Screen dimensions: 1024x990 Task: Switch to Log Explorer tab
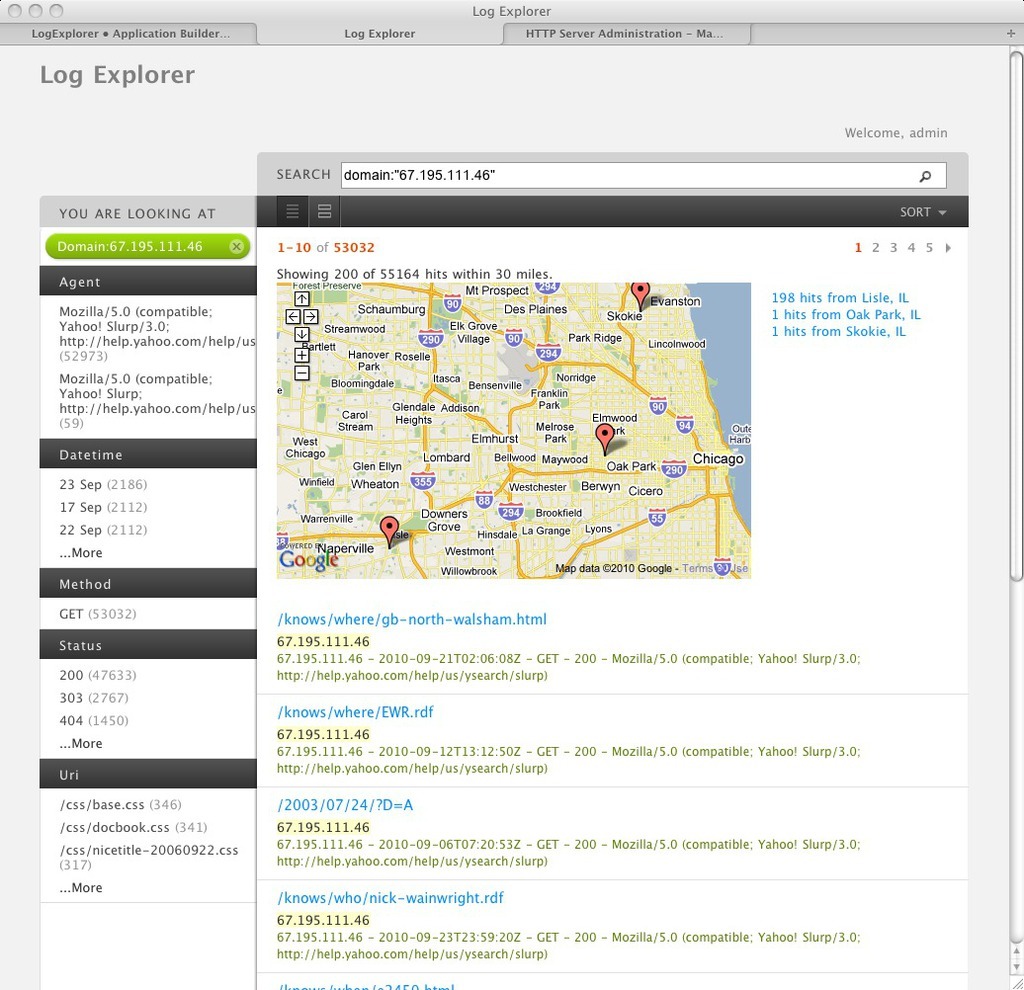[379, 33]
